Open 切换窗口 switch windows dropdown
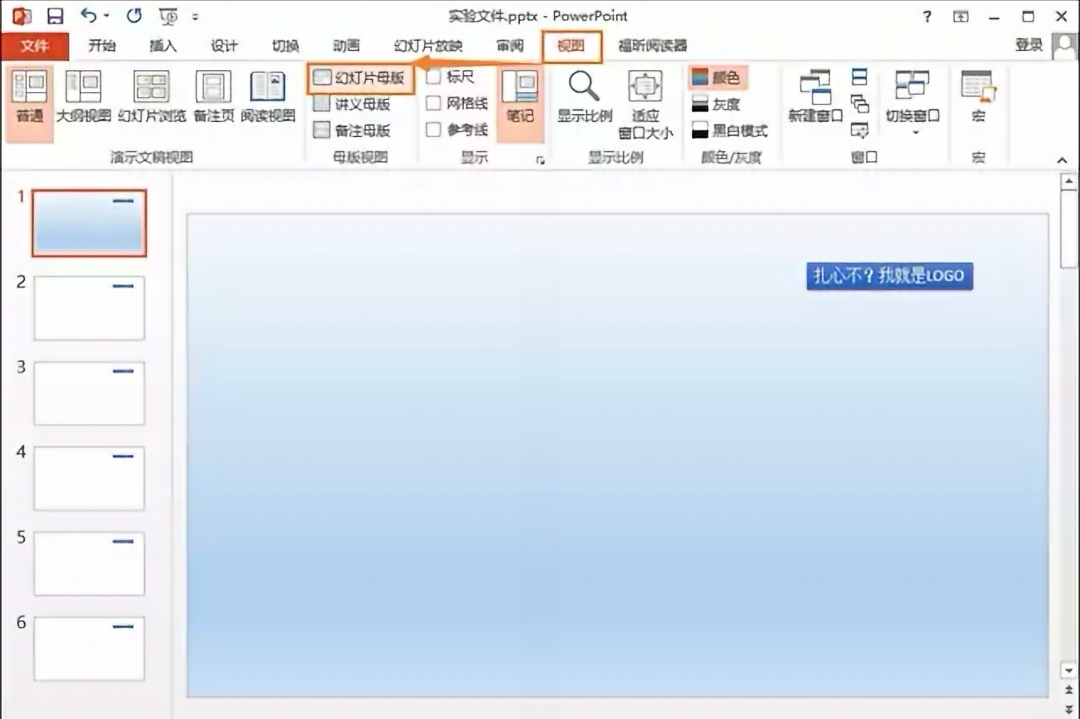The width and height of the screenshot is (1080, 719). (x=913, y=102)
